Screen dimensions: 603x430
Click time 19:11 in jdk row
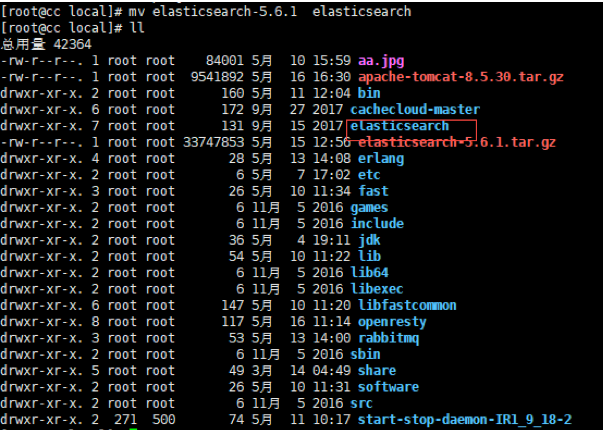coord(331,240)
